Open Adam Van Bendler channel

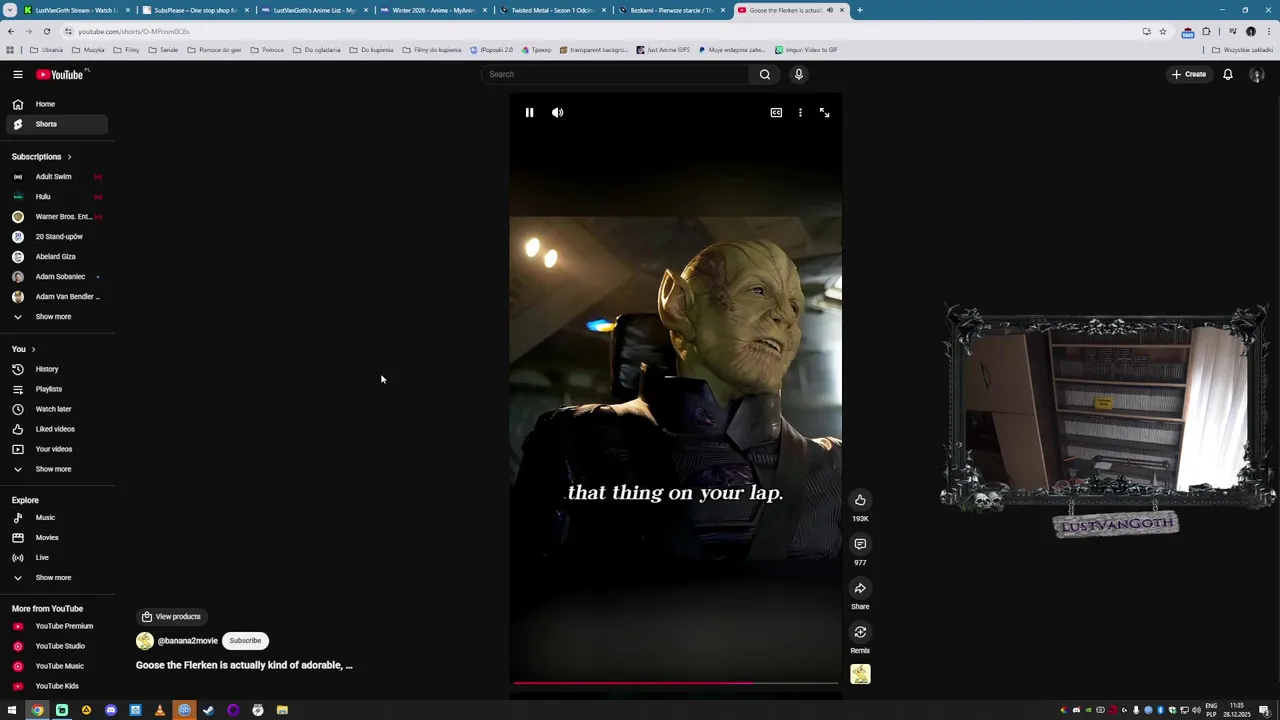pos(55,297)
